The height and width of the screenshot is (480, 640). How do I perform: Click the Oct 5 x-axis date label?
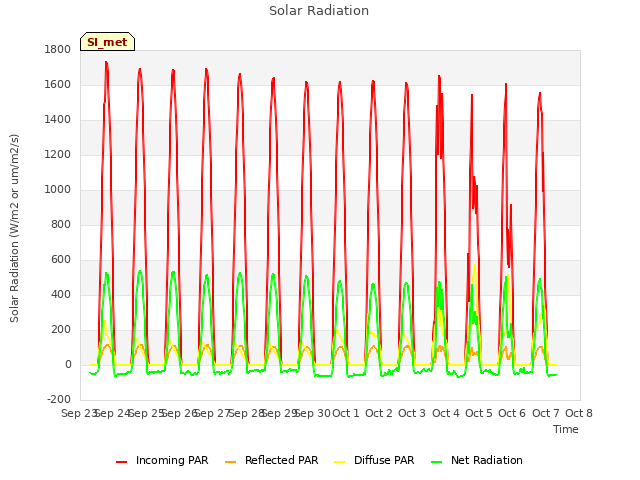479,413
